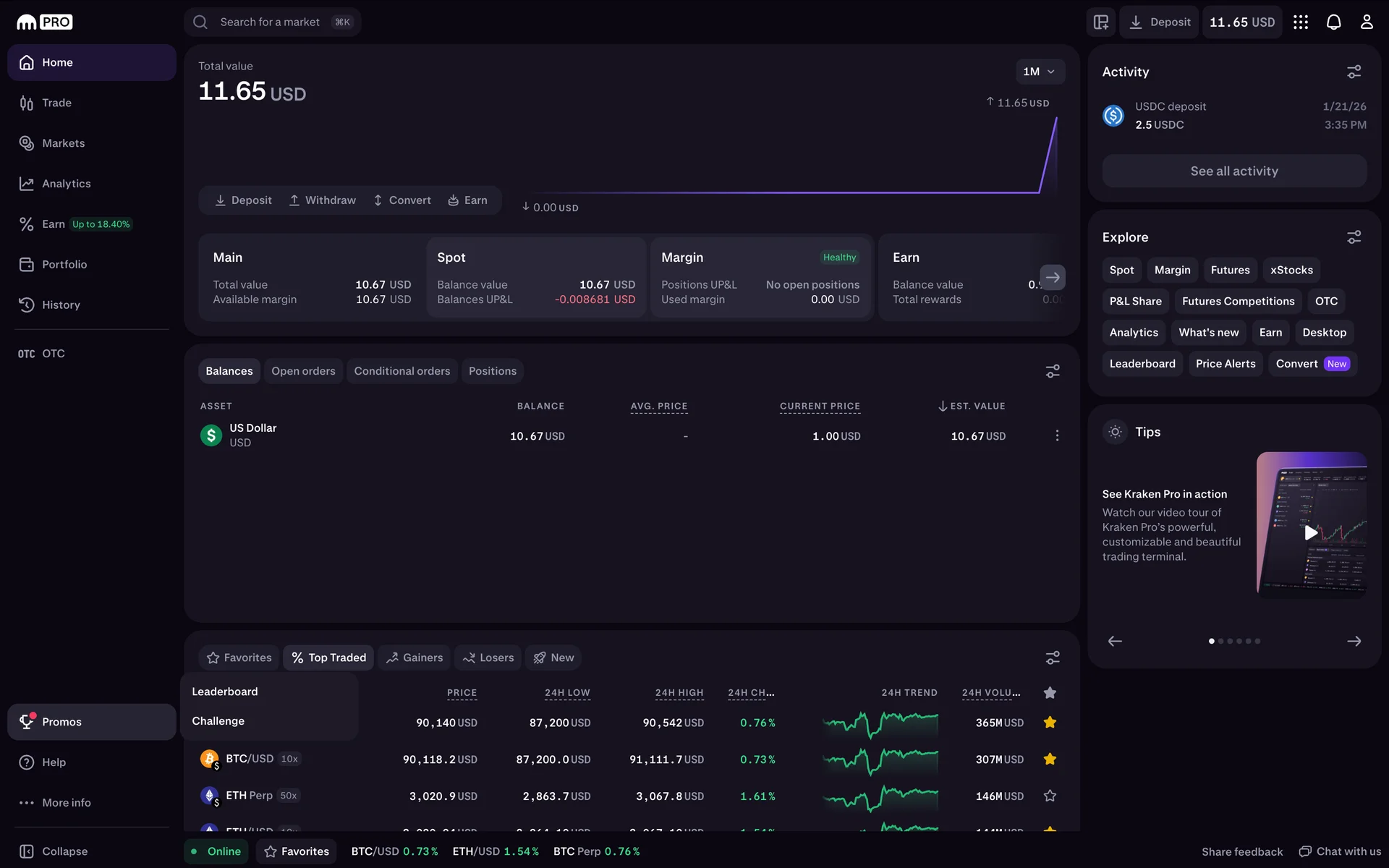This screenshot has width=1389, height=868.
Task: Select the Gainers market tab
Action: [x=414, y=658]
